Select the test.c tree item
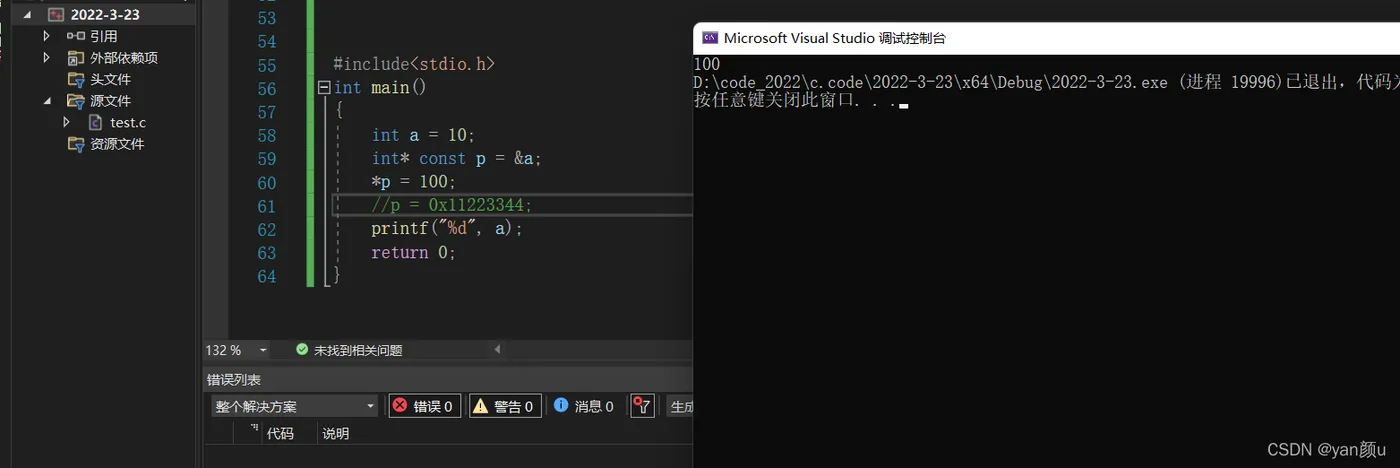Screen dimensions: 1400x468 [x=128, y=122]
